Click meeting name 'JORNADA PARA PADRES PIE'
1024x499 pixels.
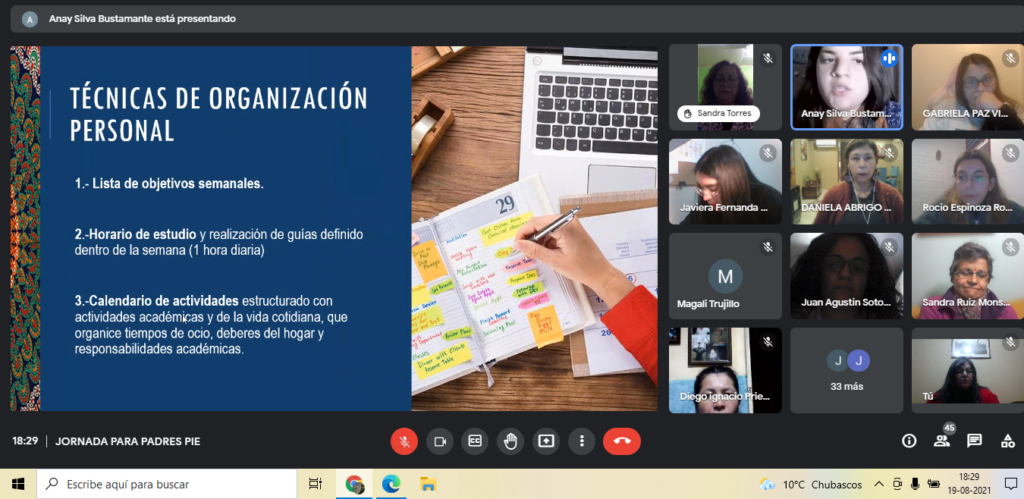point(128,442)
